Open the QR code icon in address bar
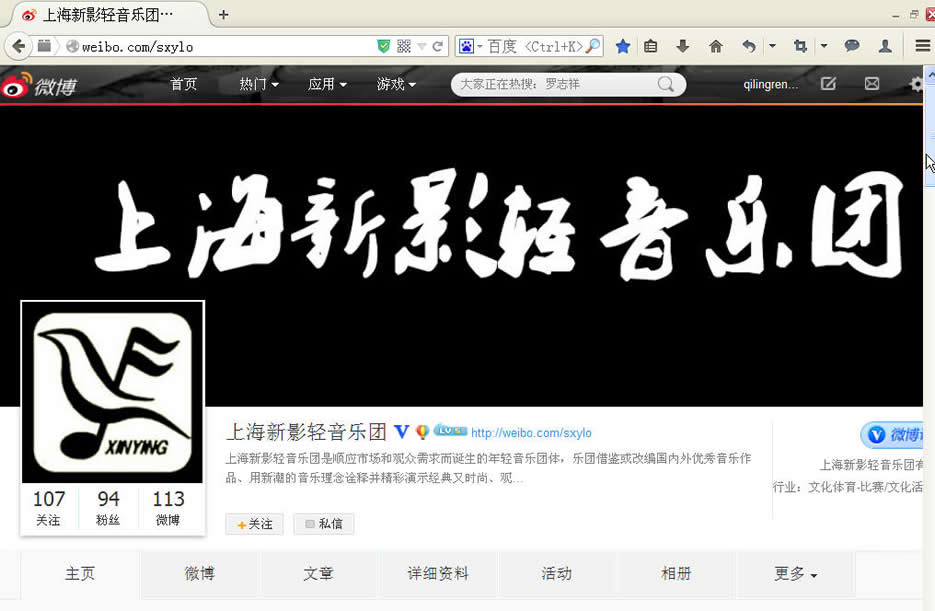 coord(404,46)
